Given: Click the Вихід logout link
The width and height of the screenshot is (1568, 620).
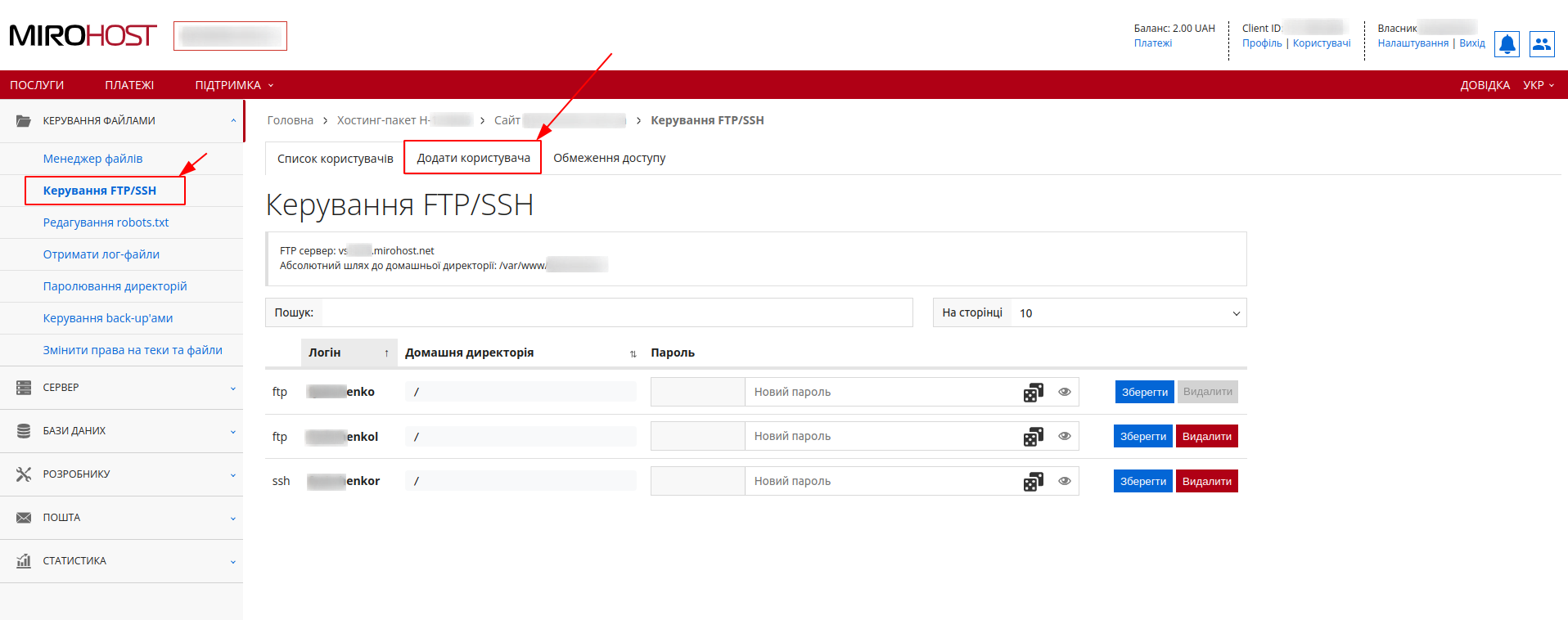Looking at the screenshot, I should [1472, 43].
